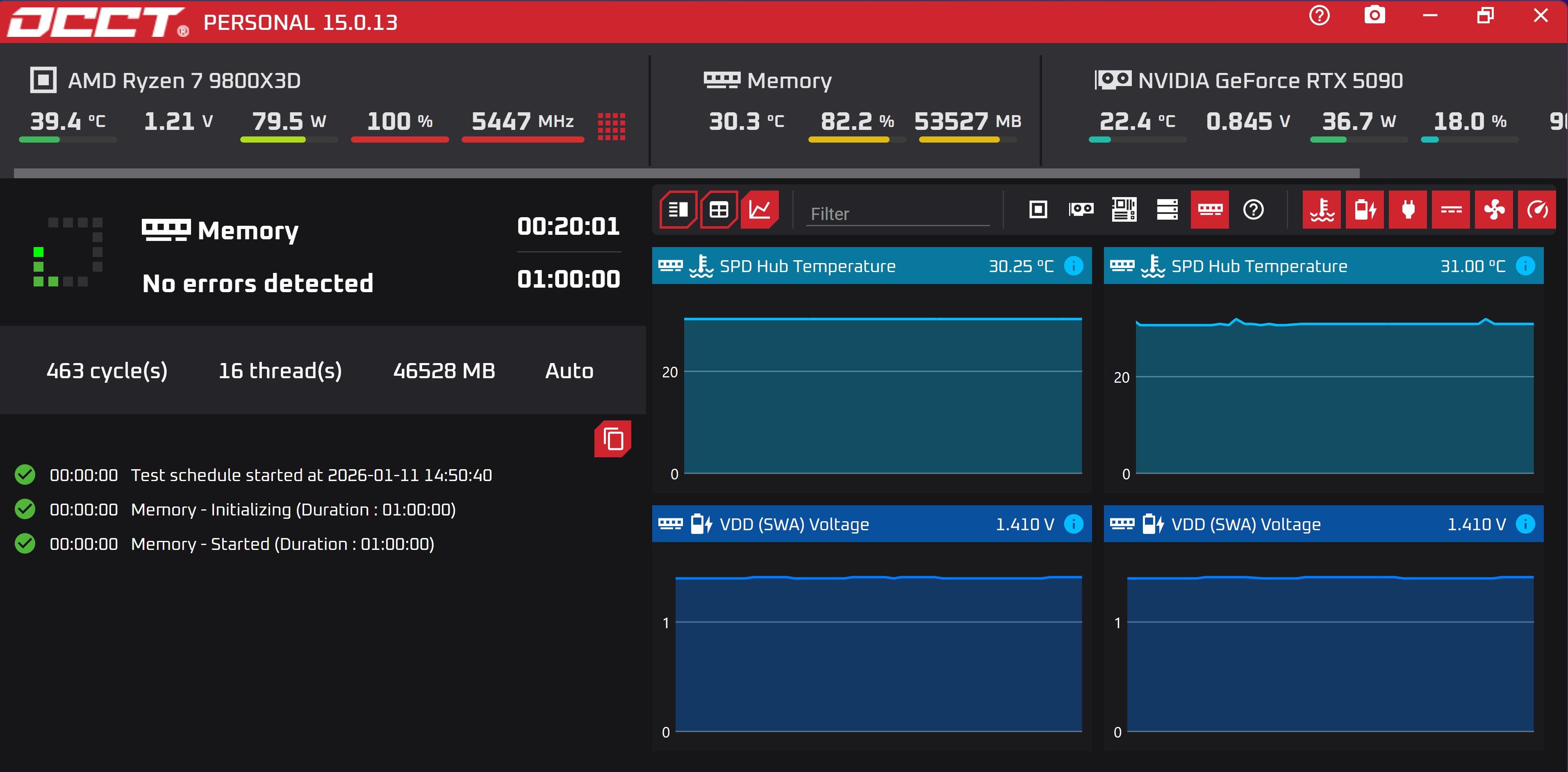Click the sensor Filter text field
Viewport: 1568px width, 772px height.
pos(897,214)
